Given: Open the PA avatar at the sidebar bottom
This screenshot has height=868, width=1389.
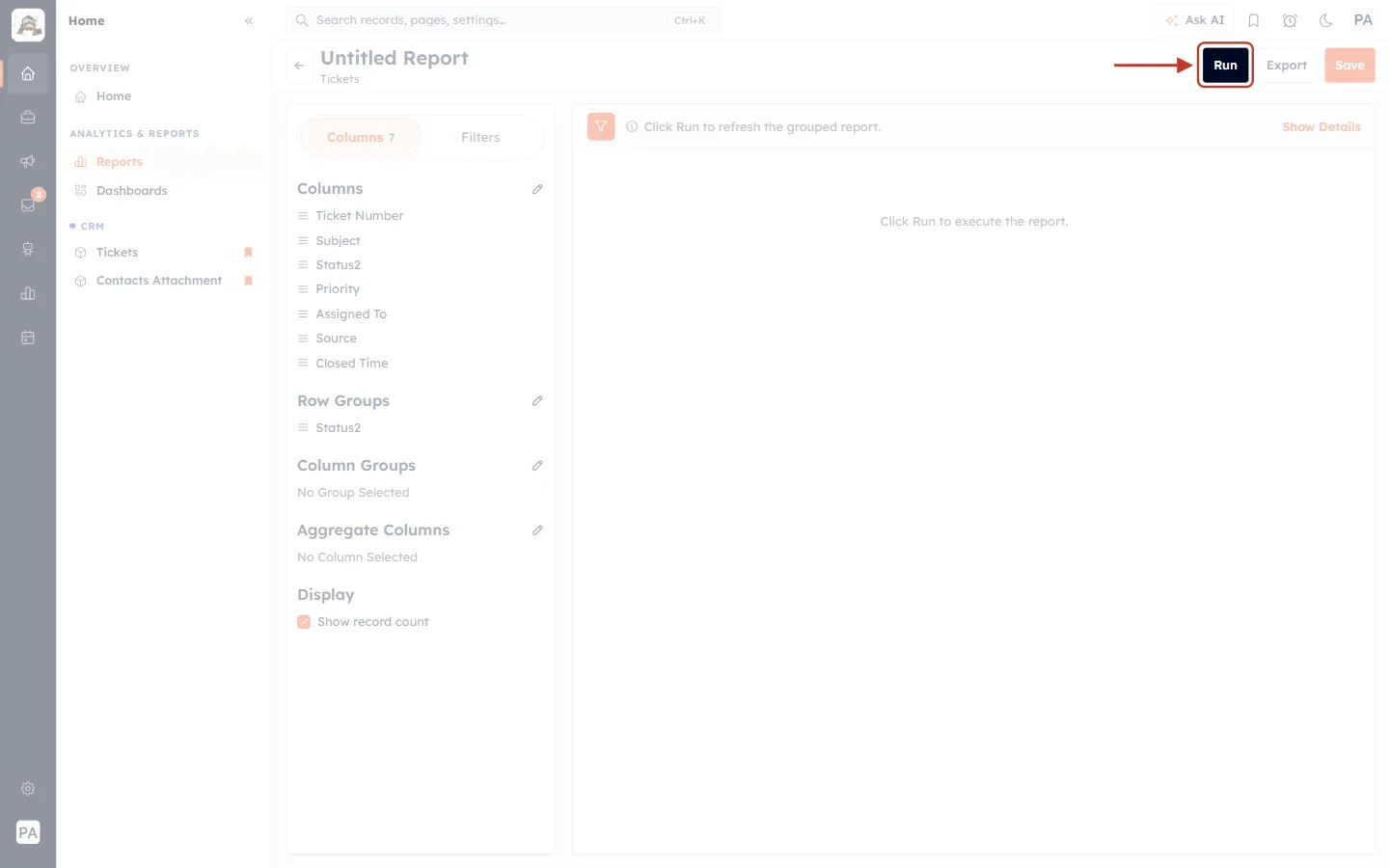Looking at the screenshot, I should [x=28, y=832].
